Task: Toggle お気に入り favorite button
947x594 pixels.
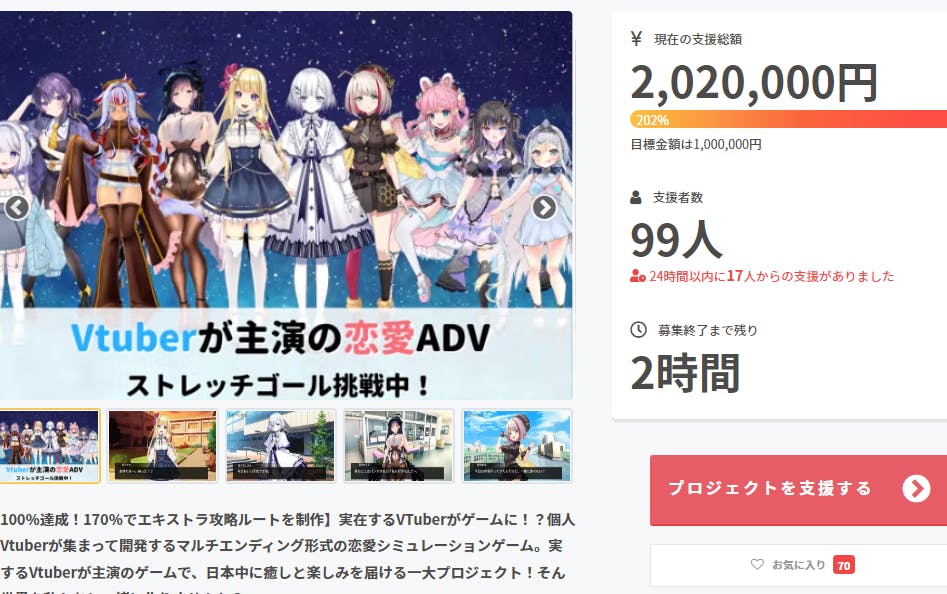Action: (798, 565)
